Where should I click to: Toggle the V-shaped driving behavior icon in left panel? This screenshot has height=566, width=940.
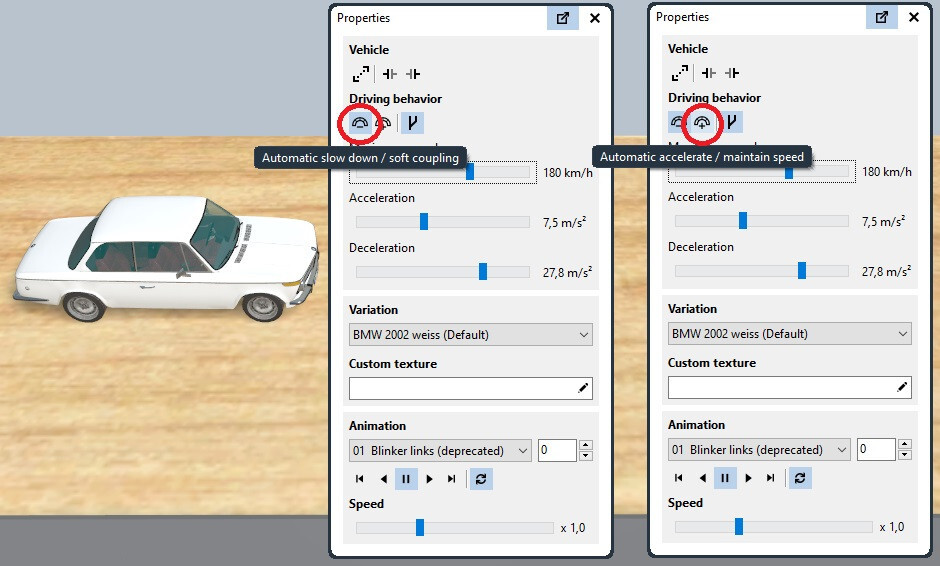(x=412, y=123)
